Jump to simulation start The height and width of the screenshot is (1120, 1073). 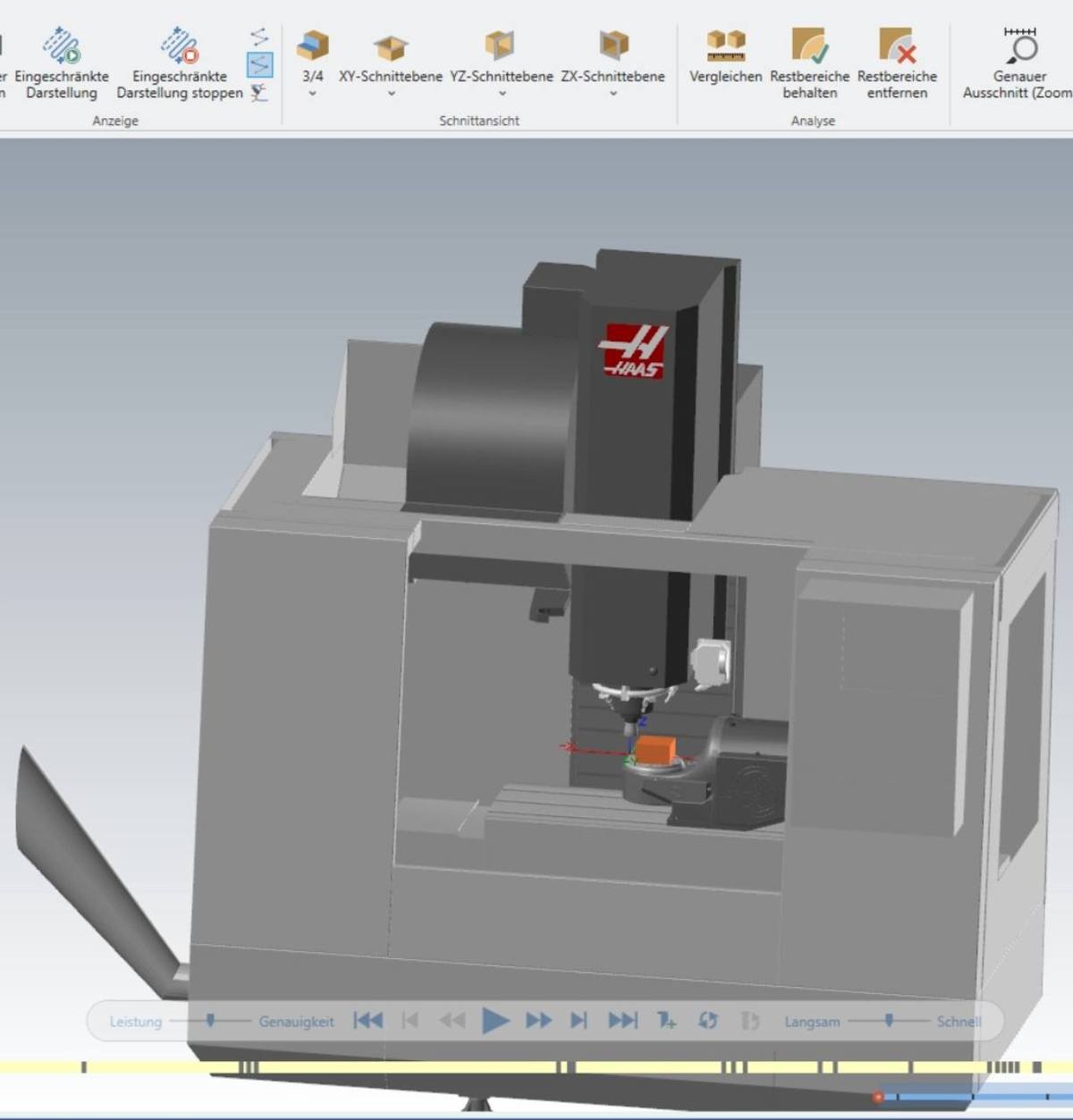click(368, 1021)
